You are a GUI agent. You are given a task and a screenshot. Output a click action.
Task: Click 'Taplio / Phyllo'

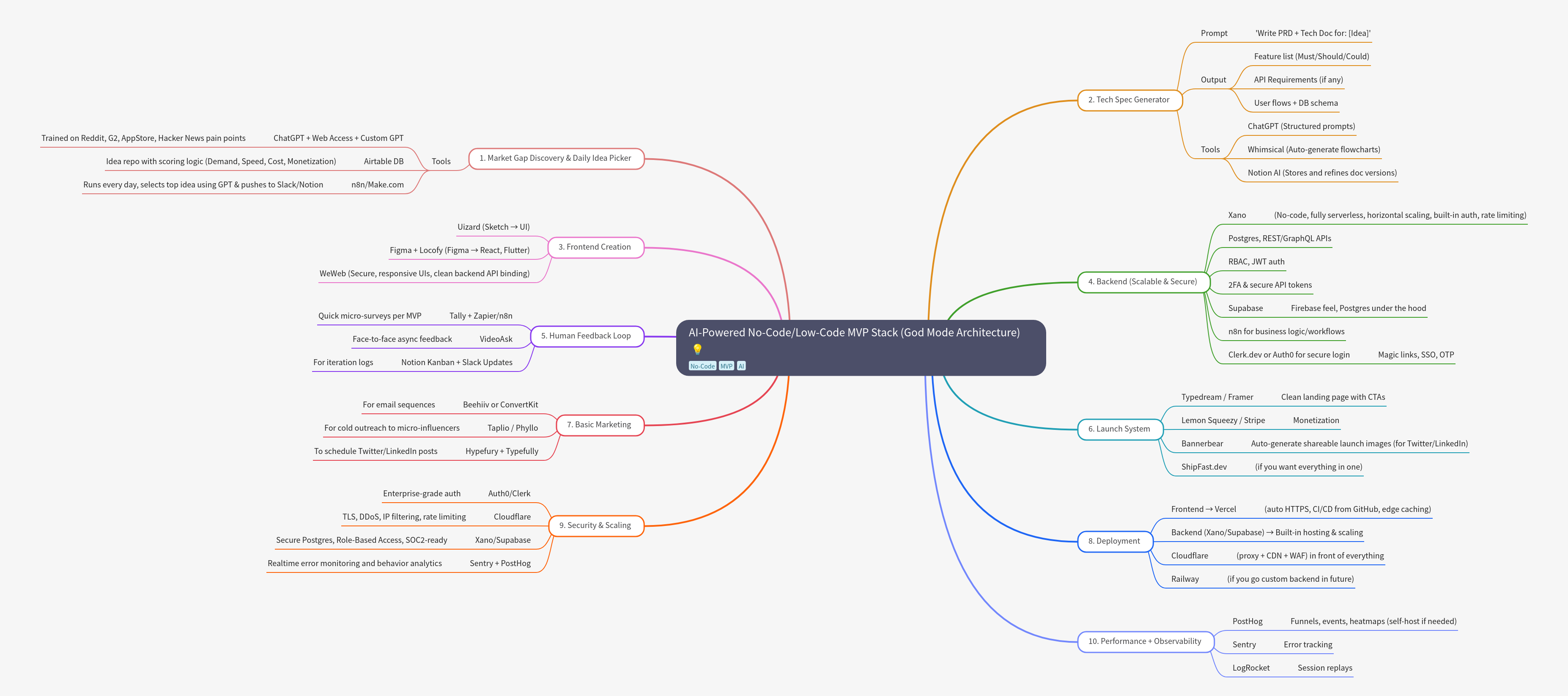[x=513, y=428]
